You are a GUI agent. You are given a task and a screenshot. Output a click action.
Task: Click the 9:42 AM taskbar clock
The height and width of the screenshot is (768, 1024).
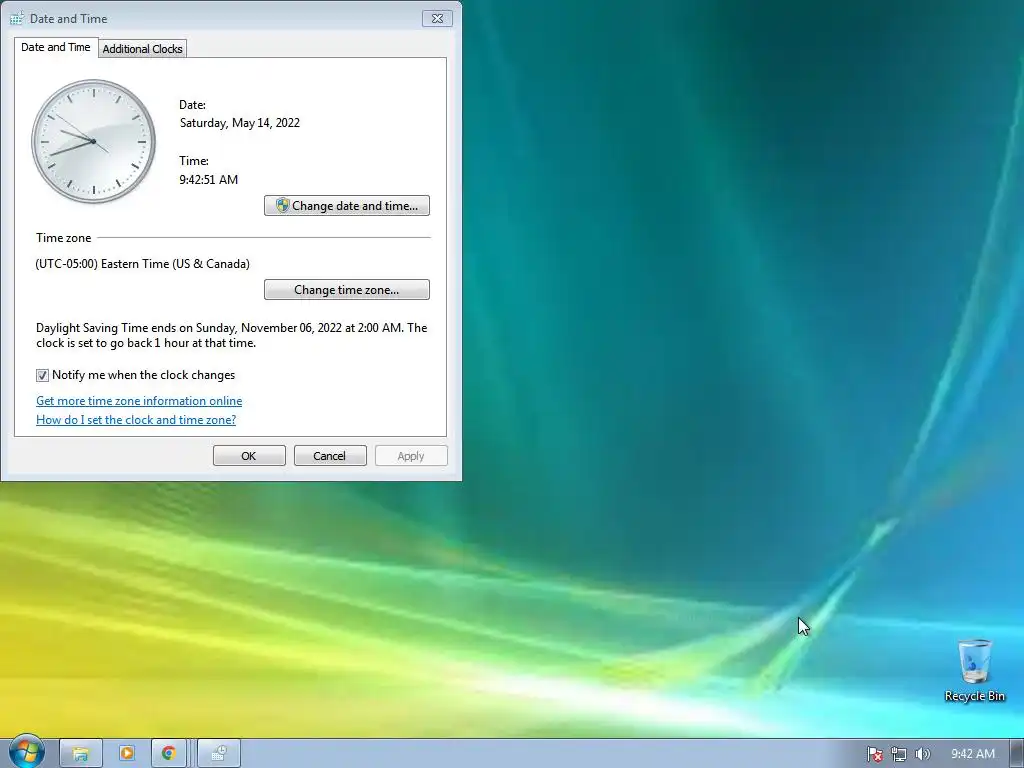click(972, 754)
